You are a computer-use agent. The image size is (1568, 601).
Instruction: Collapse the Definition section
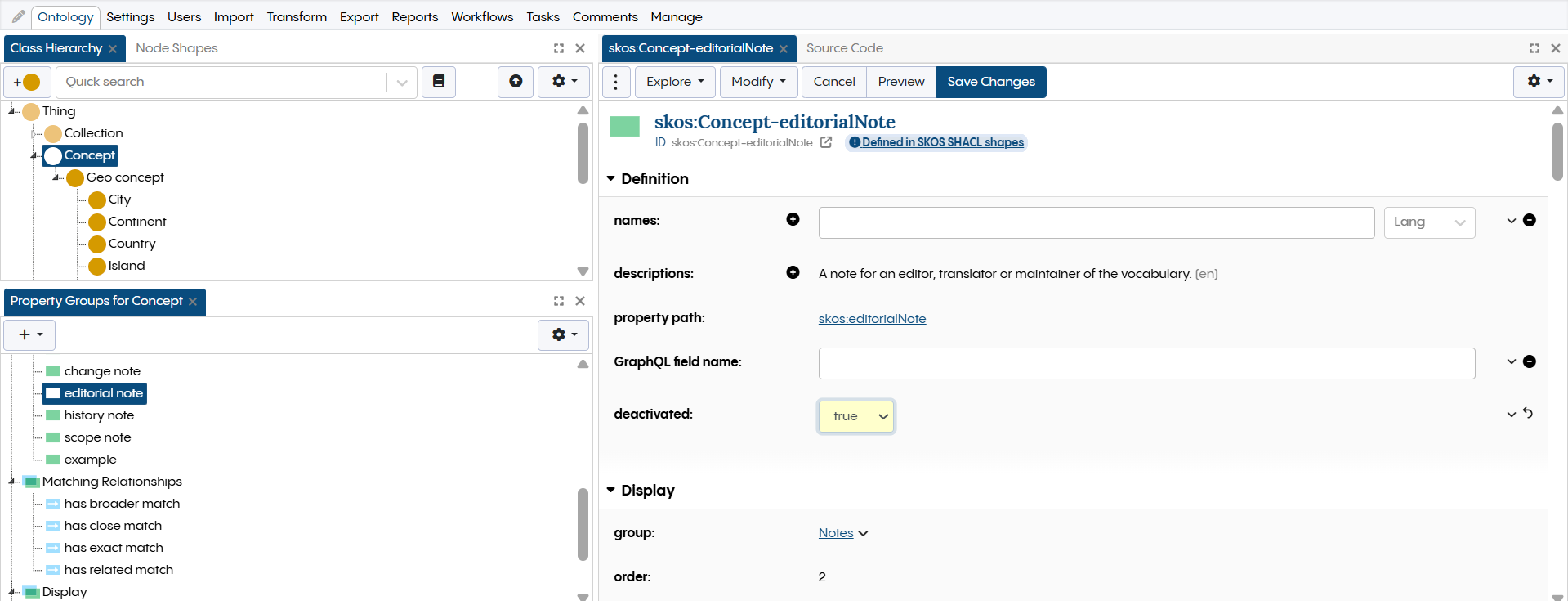tap(610, 178)
